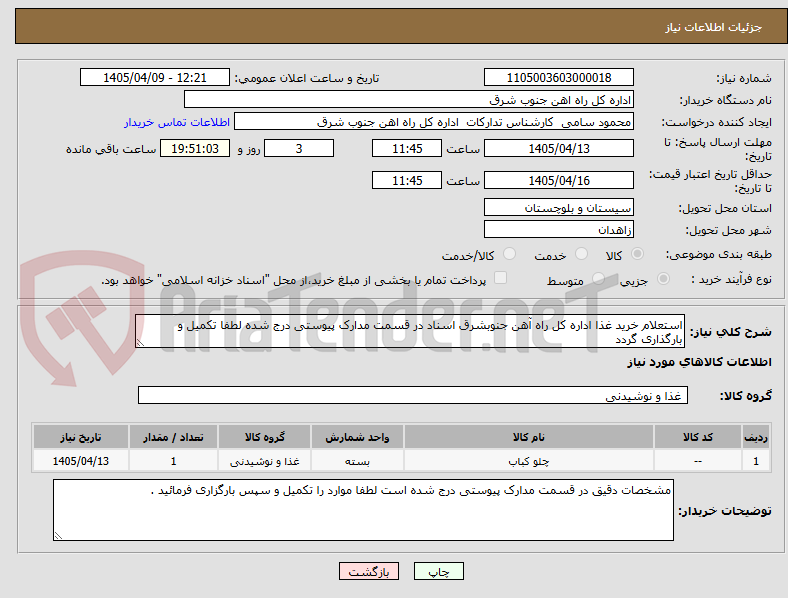
Task: Click the response deadline time 11:45 field
Action: point(407,149)
